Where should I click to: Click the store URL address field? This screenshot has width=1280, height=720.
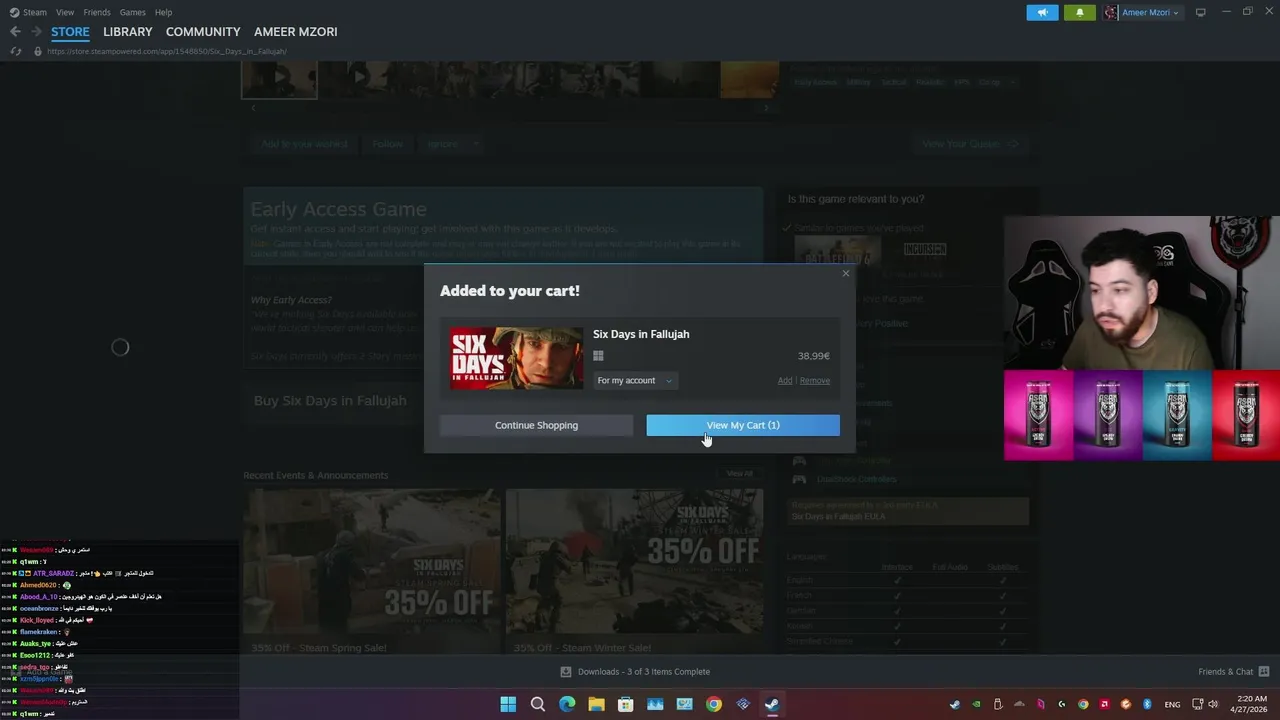(x=167, y=51)
